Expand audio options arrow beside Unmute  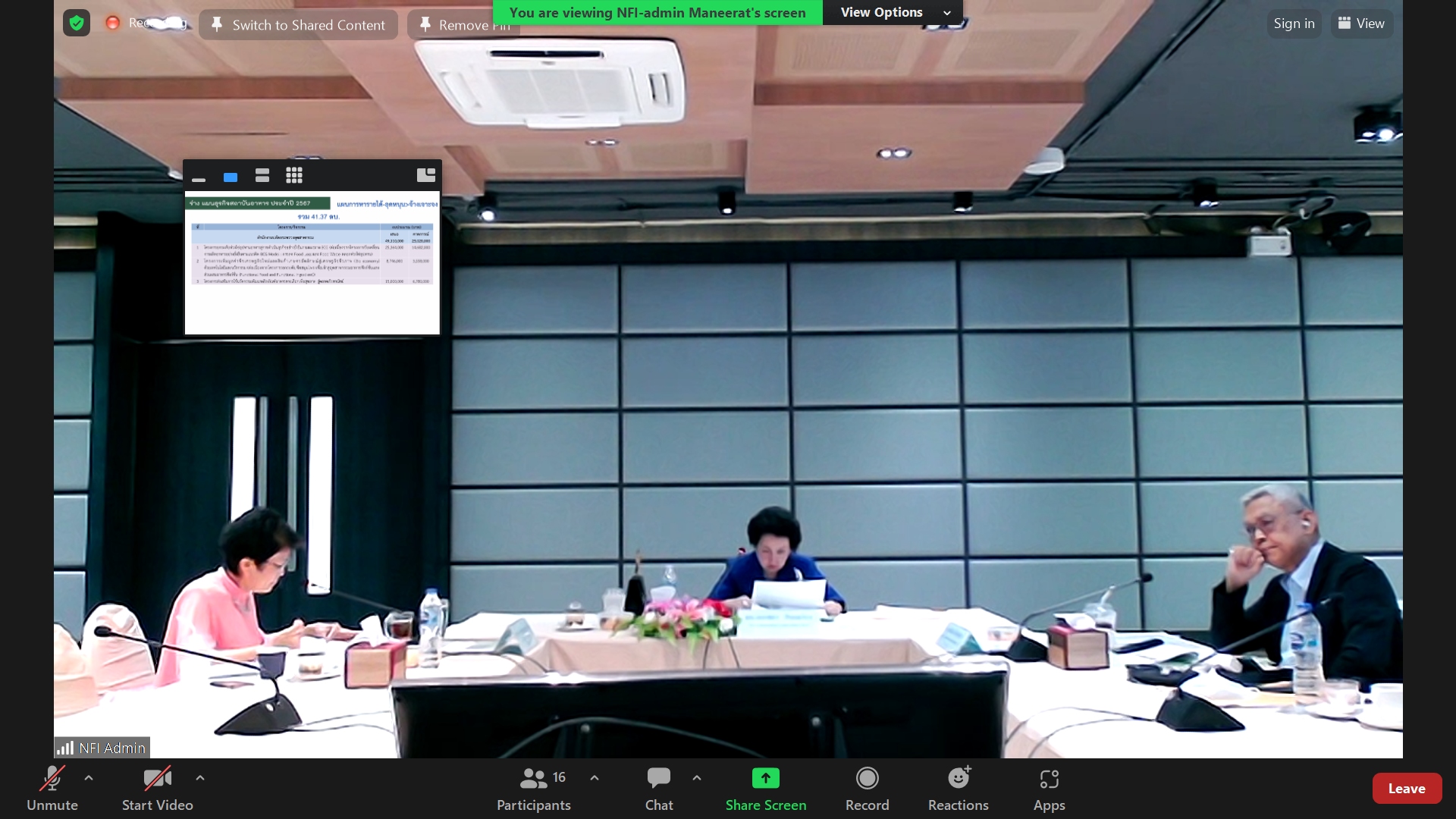click(x=89, y=778)
